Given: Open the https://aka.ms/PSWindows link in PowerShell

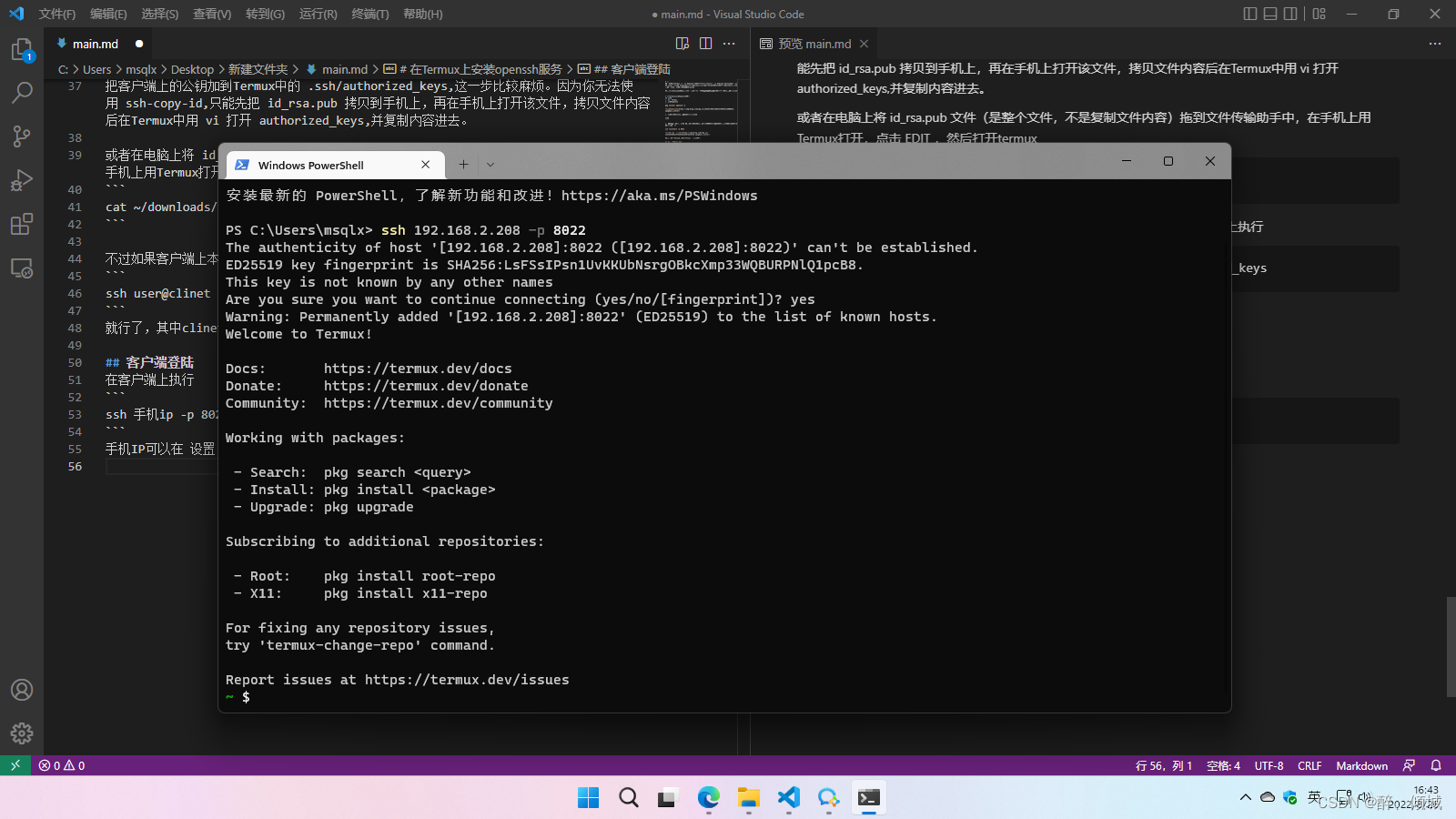Looking at the screenshot, I should tap(659, 196).
